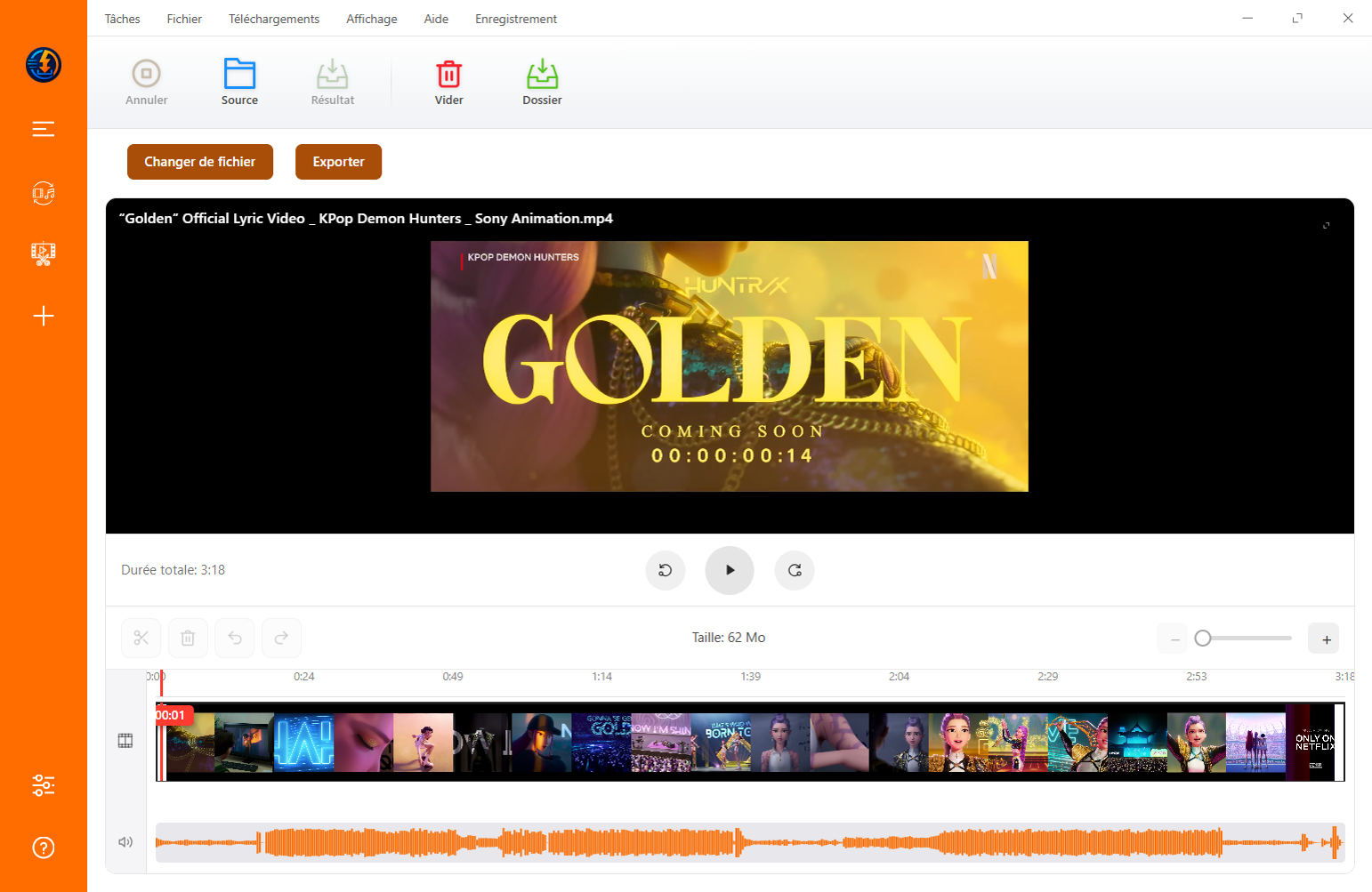Zoom in the timeline with plus

(1326, 639)
